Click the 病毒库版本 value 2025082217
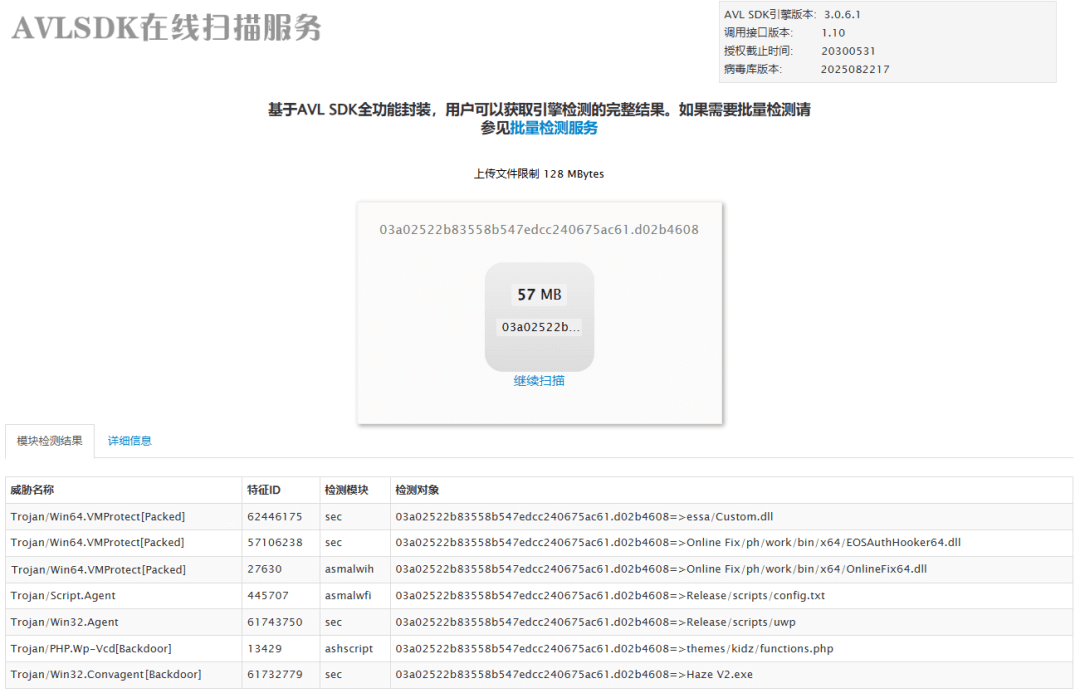 coord(855,70)
